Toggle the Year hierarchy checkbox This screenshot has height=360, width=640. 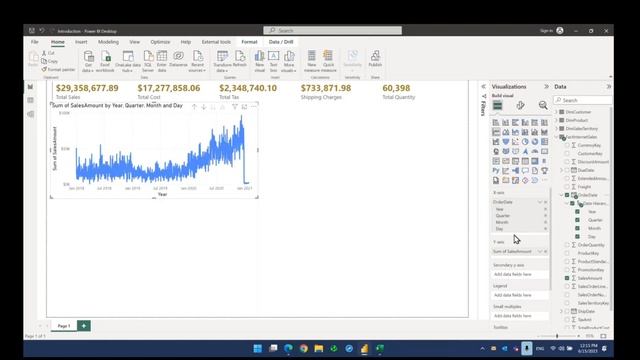tap(577, 212)
